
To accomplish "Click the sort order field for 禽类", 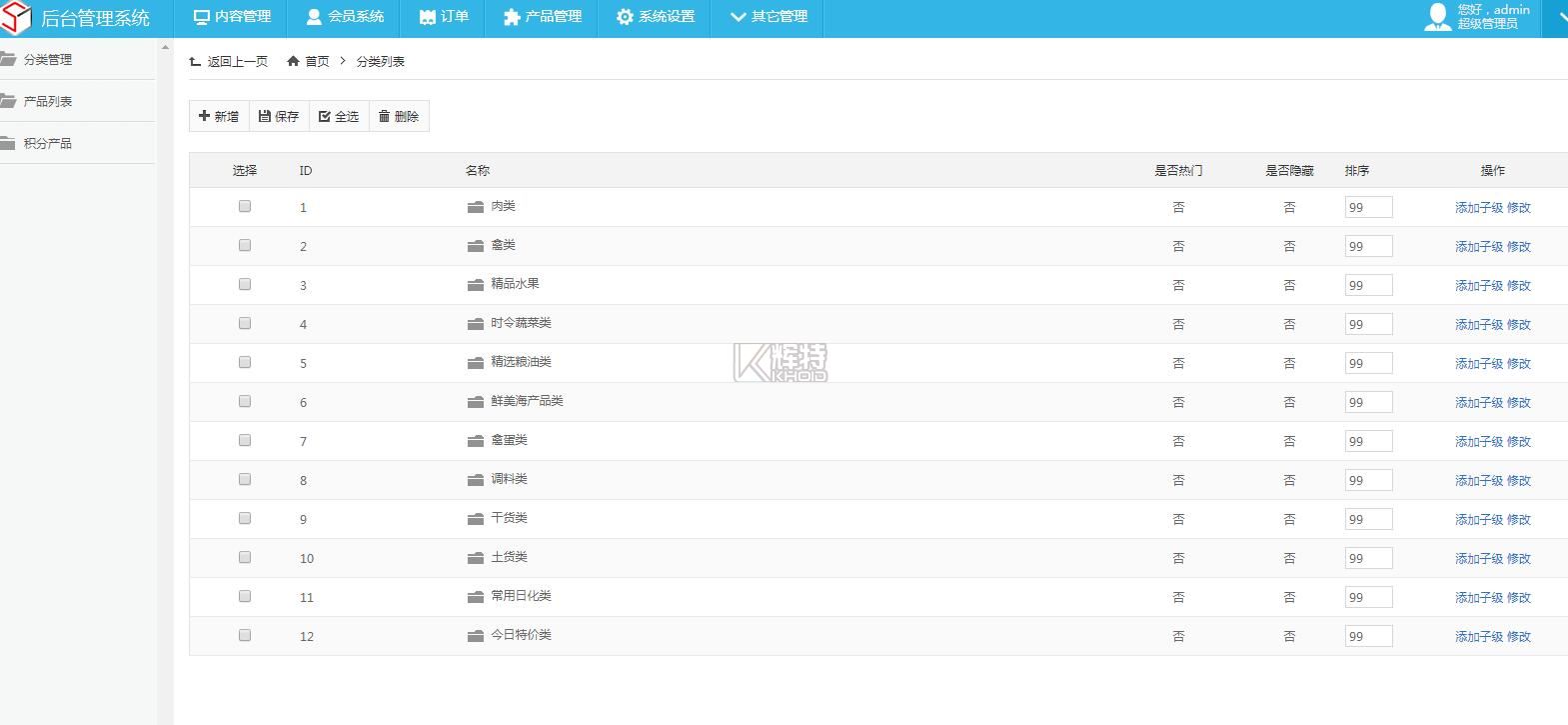I will [1367, 247].
